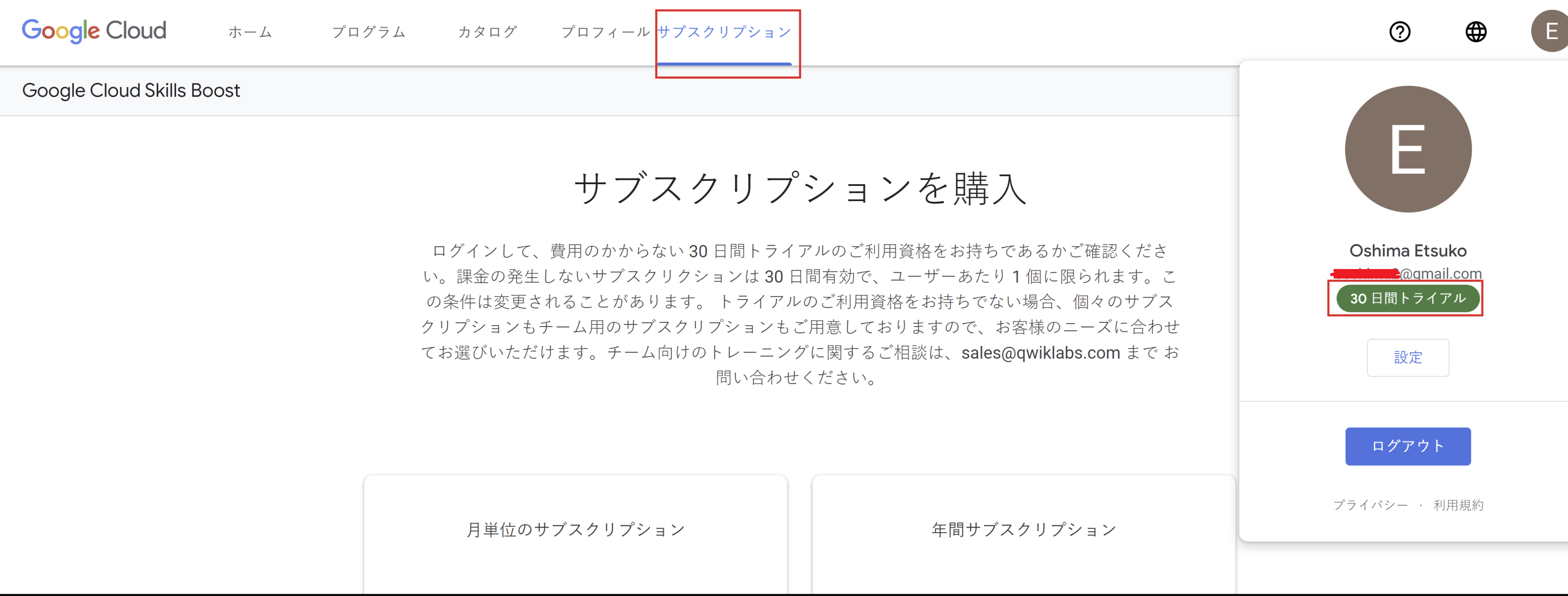Screen dimensions: 1568x596
Task: Open the help question mark icon
Action: (x=1399, y=31)
